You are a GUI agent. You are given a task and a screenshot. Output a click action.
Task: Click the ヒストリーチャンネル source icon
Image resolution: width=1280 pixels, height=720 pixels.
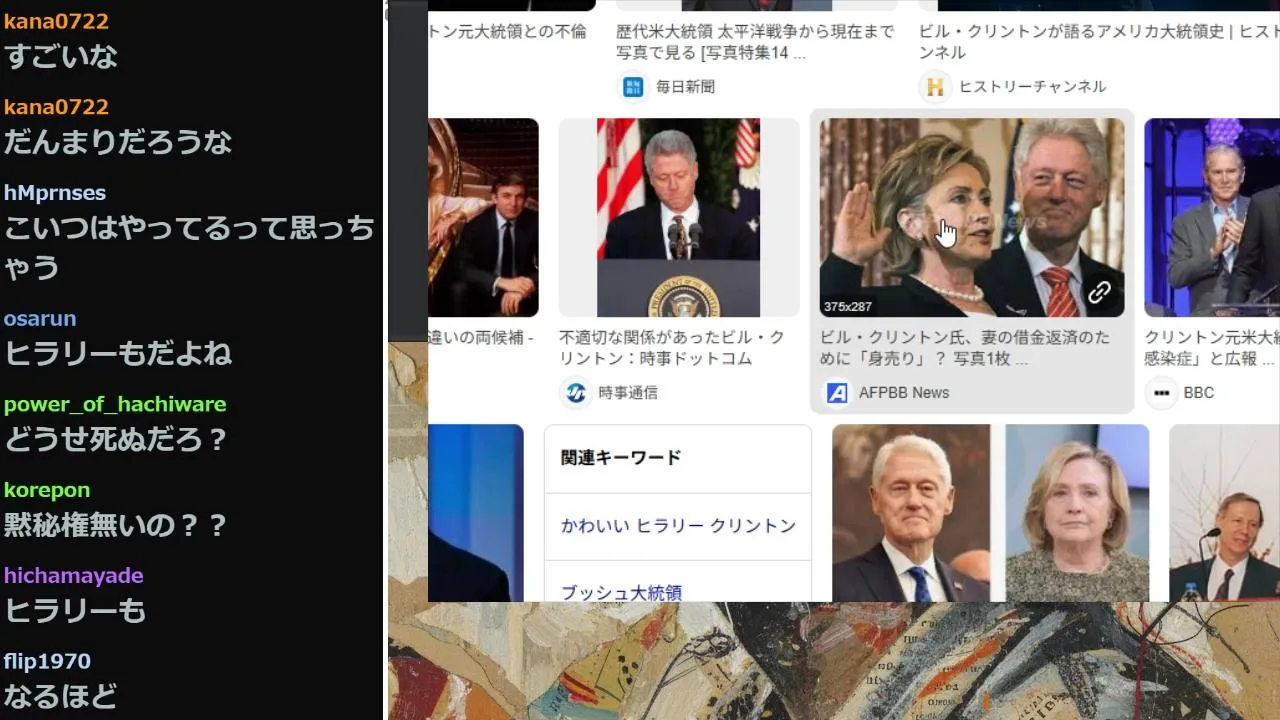[935, 87]
